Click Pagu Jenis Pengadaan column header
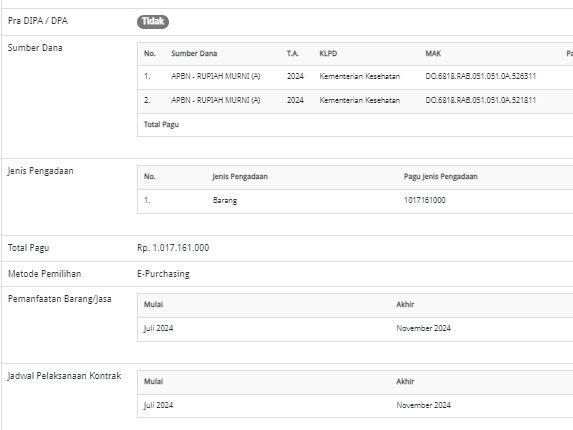Image resolution: width=573 pixels, height=430 pixels. 440,176
